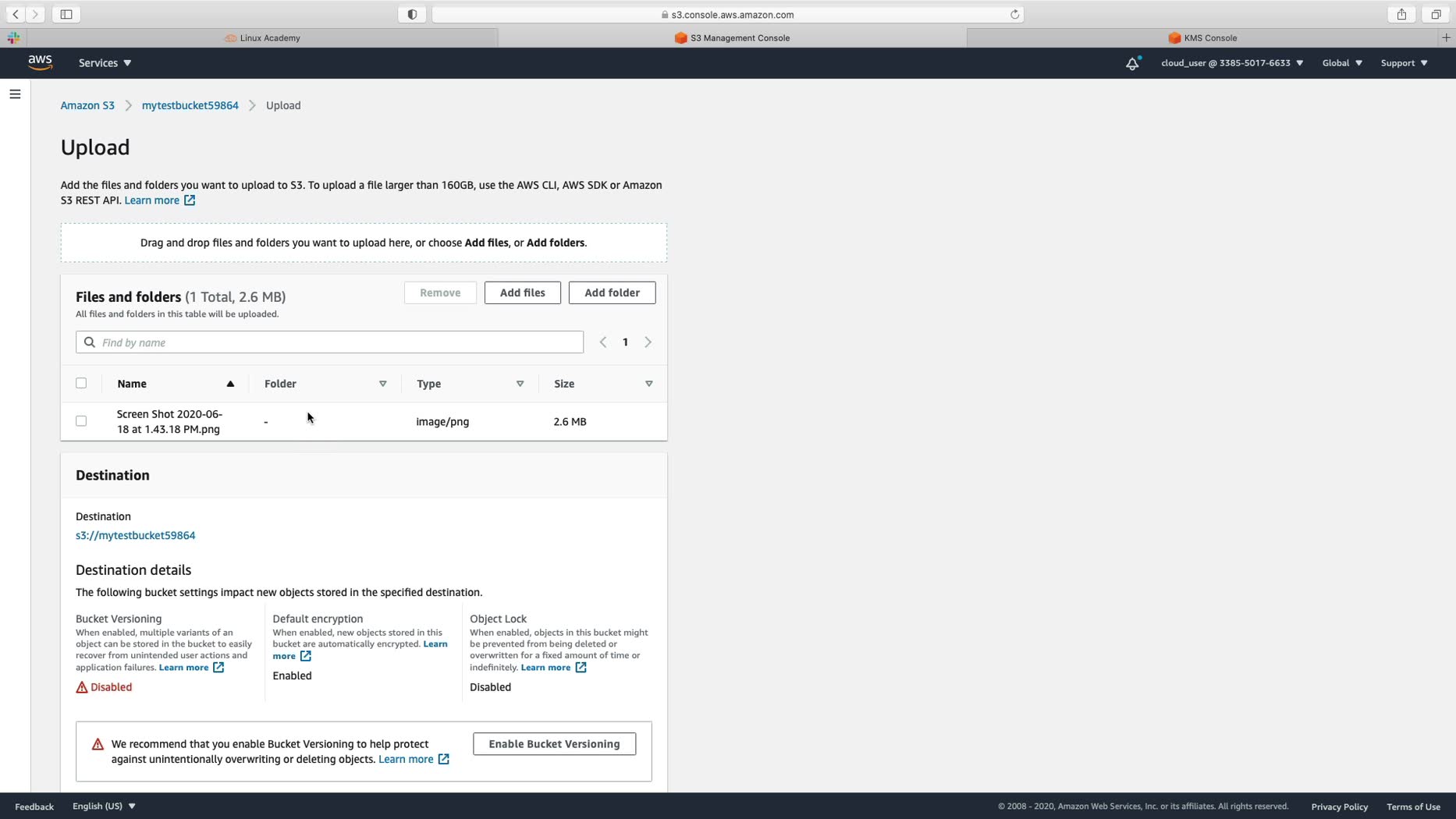
Task: Reload the page with the refresh icon
Action: click(x=1014, y=14)
